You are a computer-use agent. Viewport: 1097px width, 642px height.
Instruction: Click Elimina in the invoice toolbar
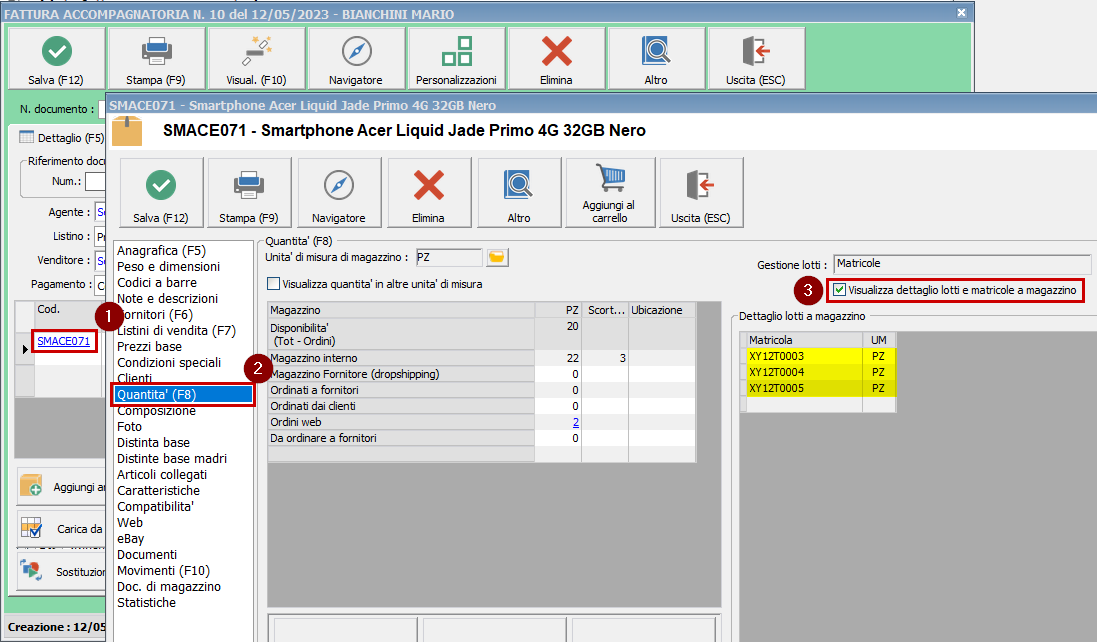(x=556, y=59)
